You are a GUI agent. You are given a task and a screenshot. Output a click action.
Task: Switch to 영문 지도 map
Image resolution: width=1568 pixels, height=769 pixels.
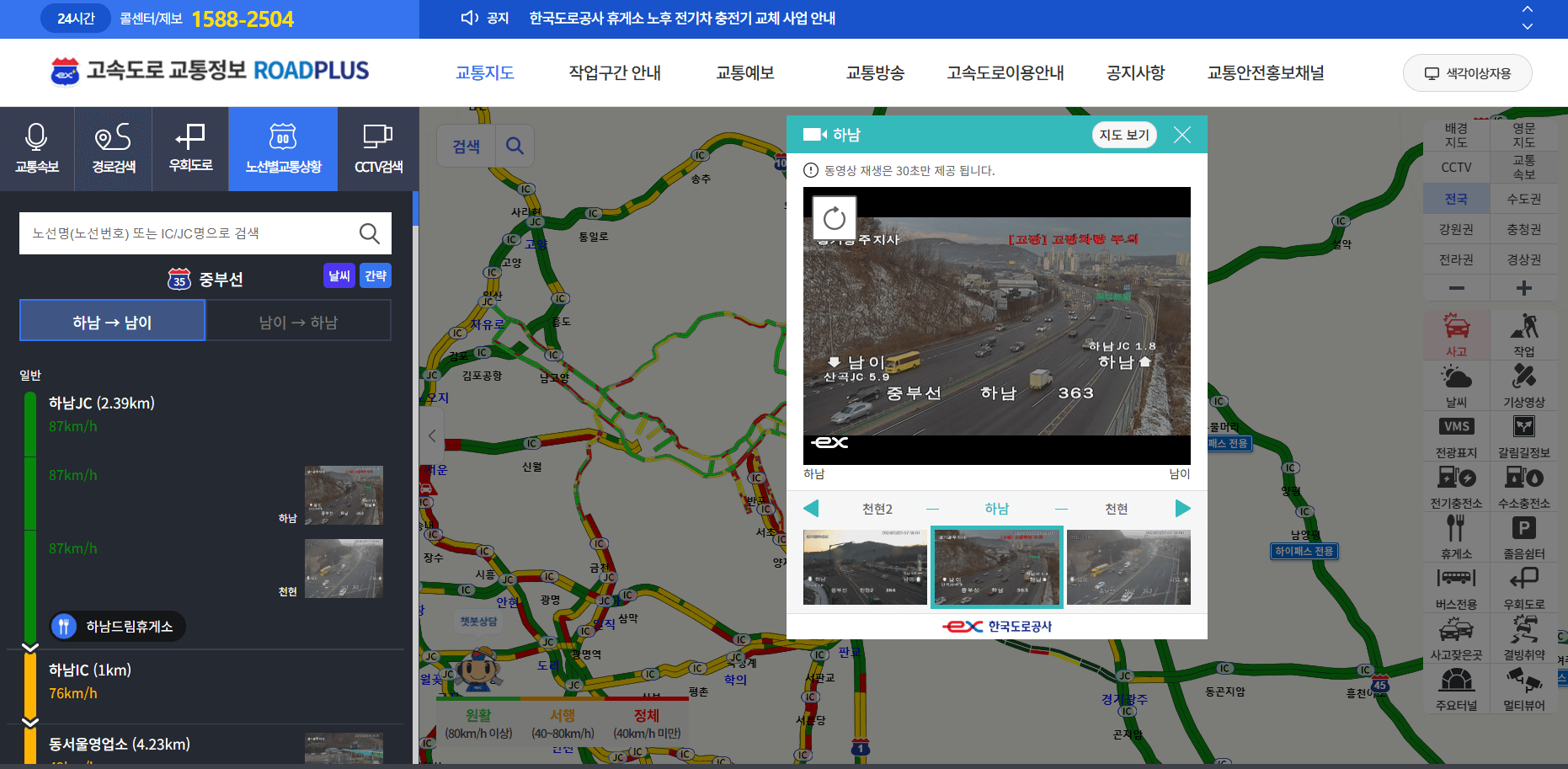tap(1524, 135)
